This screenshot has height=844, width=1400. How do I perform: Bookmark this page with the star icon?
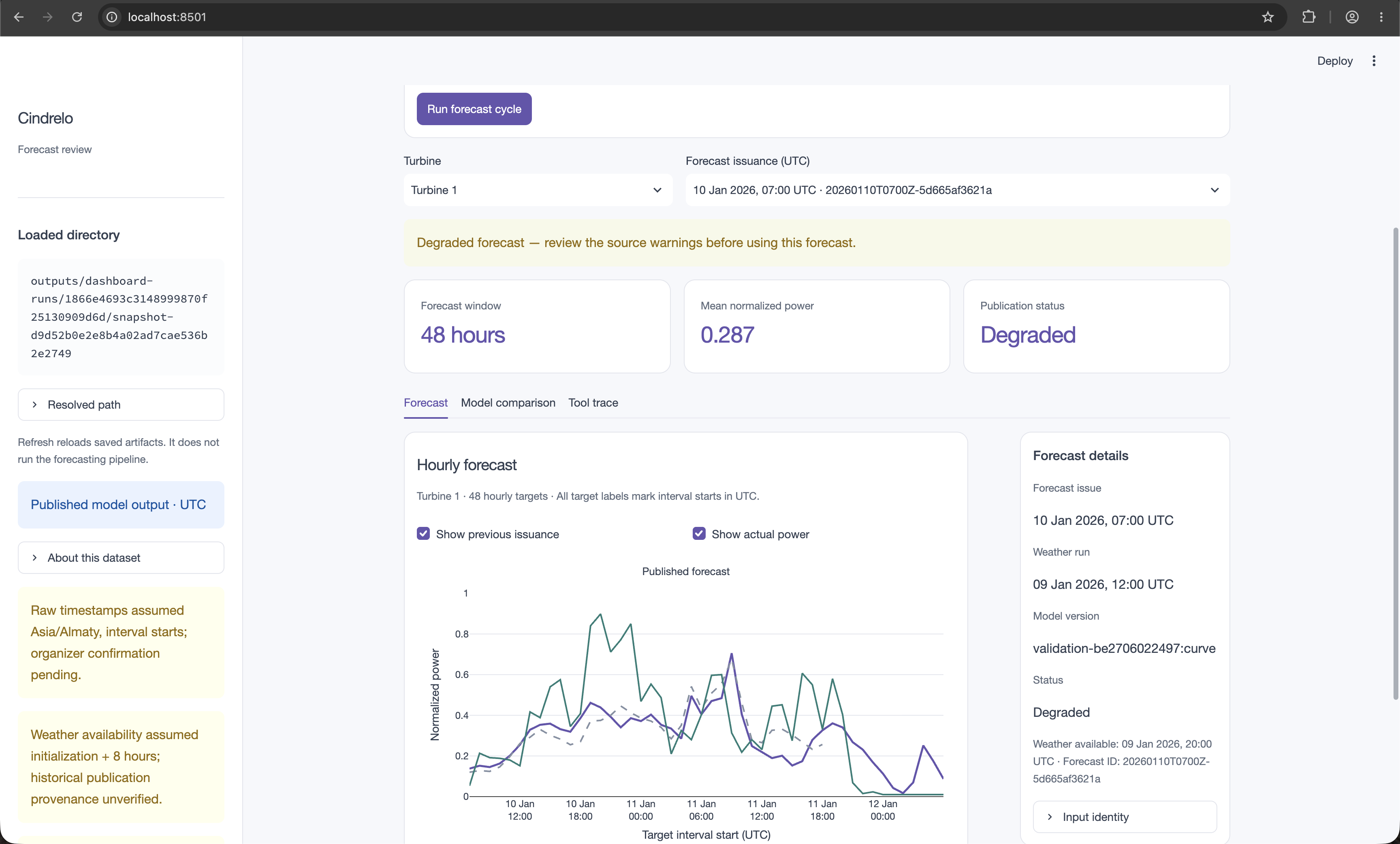pyautogui.click(x=1268, y=17)
